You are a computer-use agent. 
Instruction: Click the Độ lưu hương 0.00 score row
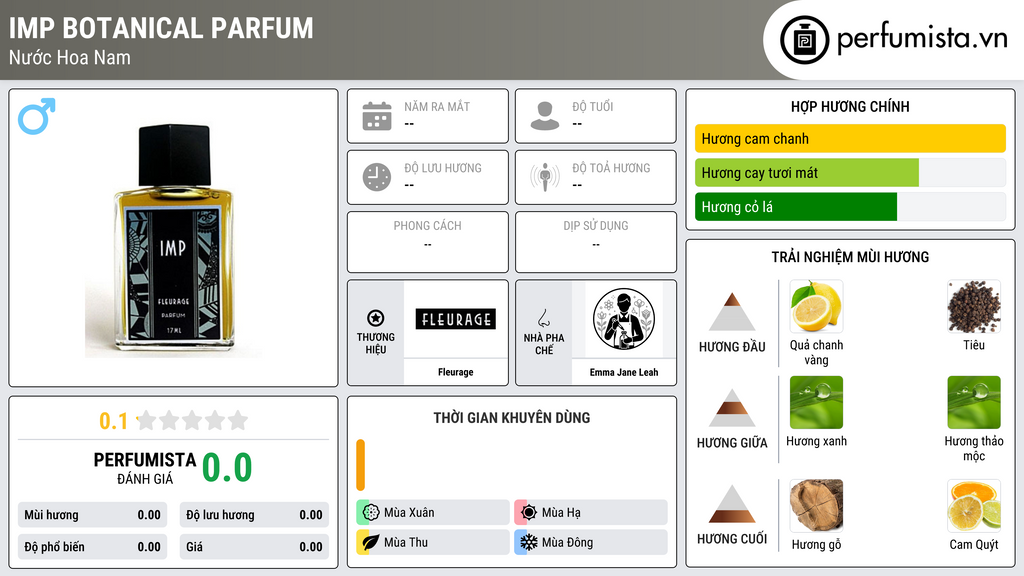(254, 515)
